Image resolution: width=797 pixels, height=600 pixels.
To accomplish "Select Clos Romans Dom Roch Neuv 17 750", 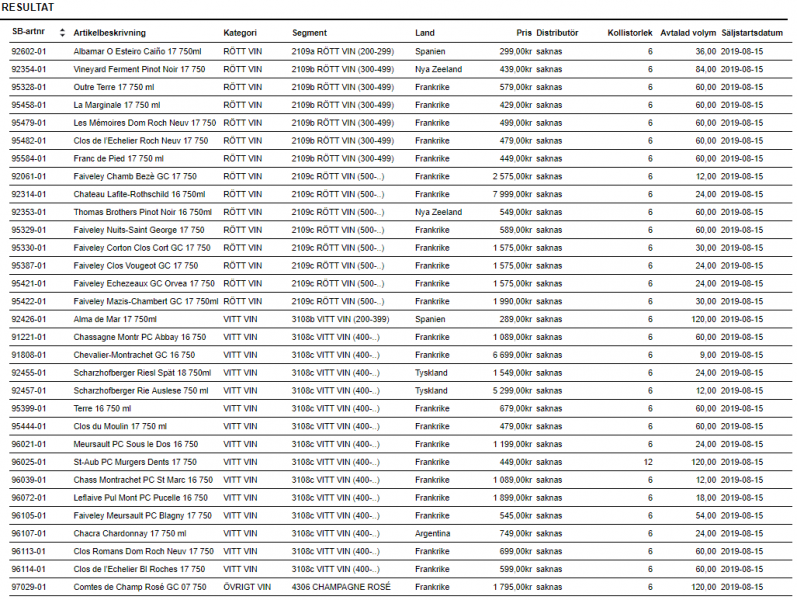I will point(143,551).
